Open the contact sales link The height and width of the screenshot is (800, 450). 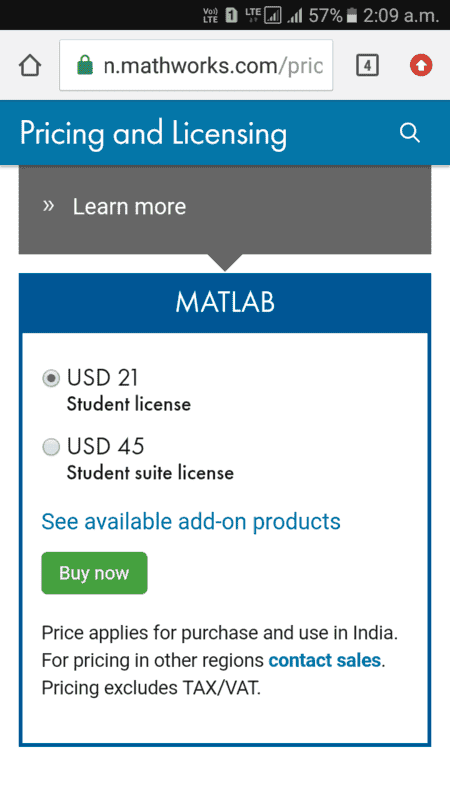pos(324,660)
